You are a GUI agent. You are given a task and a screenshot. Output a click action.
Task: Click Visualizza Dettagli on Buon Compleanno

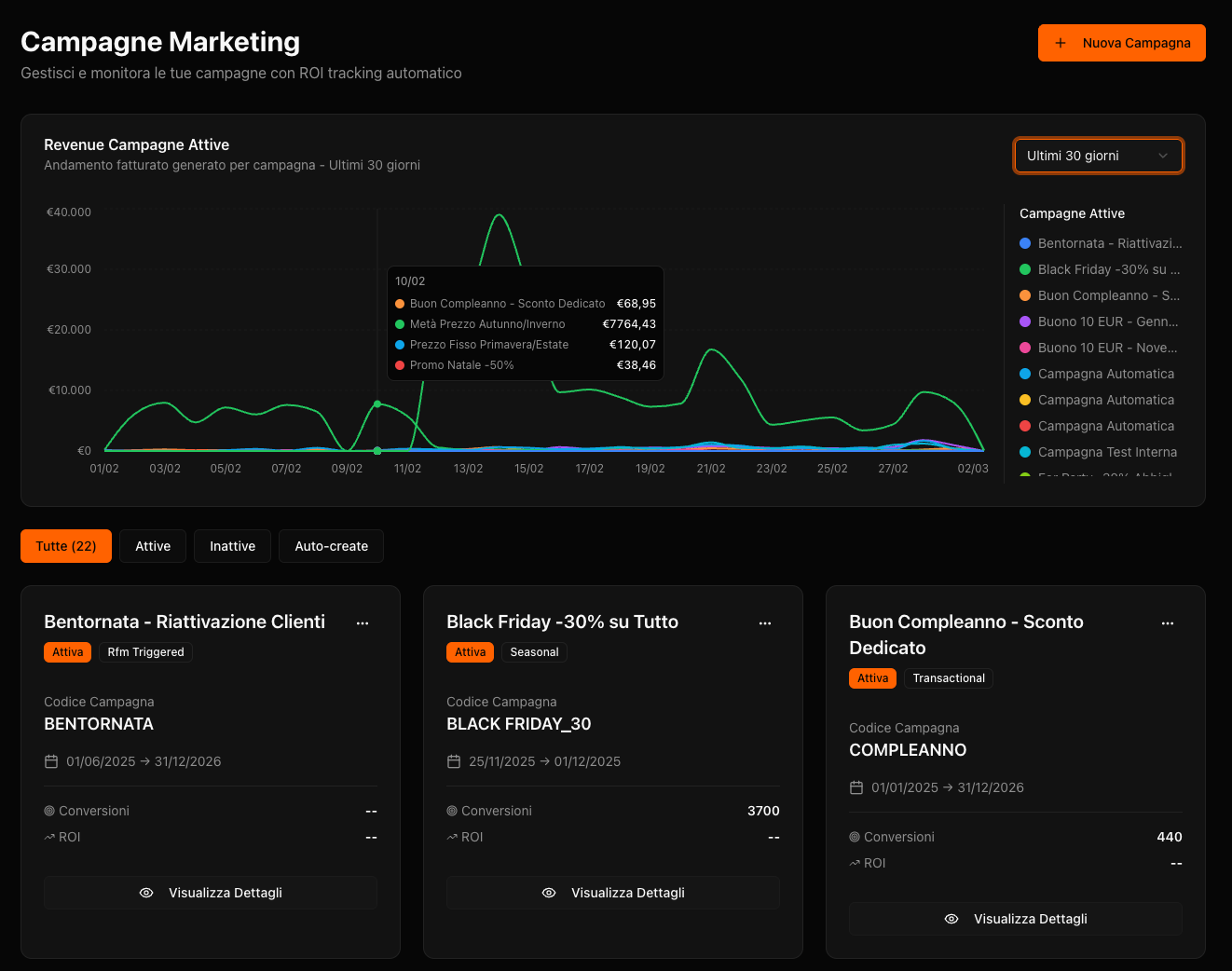(x=1015, y=918)
